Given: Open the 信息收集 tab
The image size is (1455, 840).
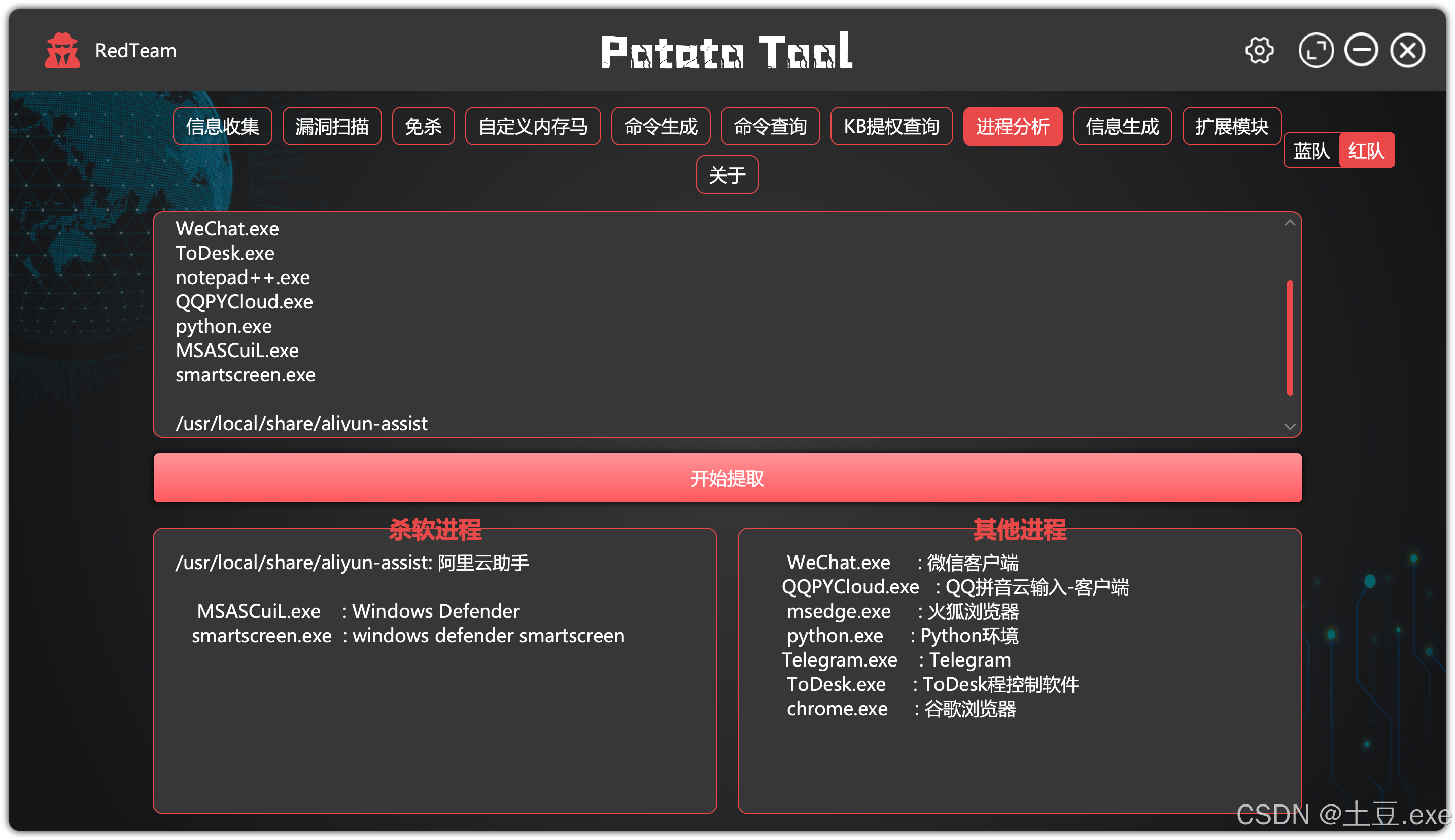Looking at the screenshot, I should point(222,126).
